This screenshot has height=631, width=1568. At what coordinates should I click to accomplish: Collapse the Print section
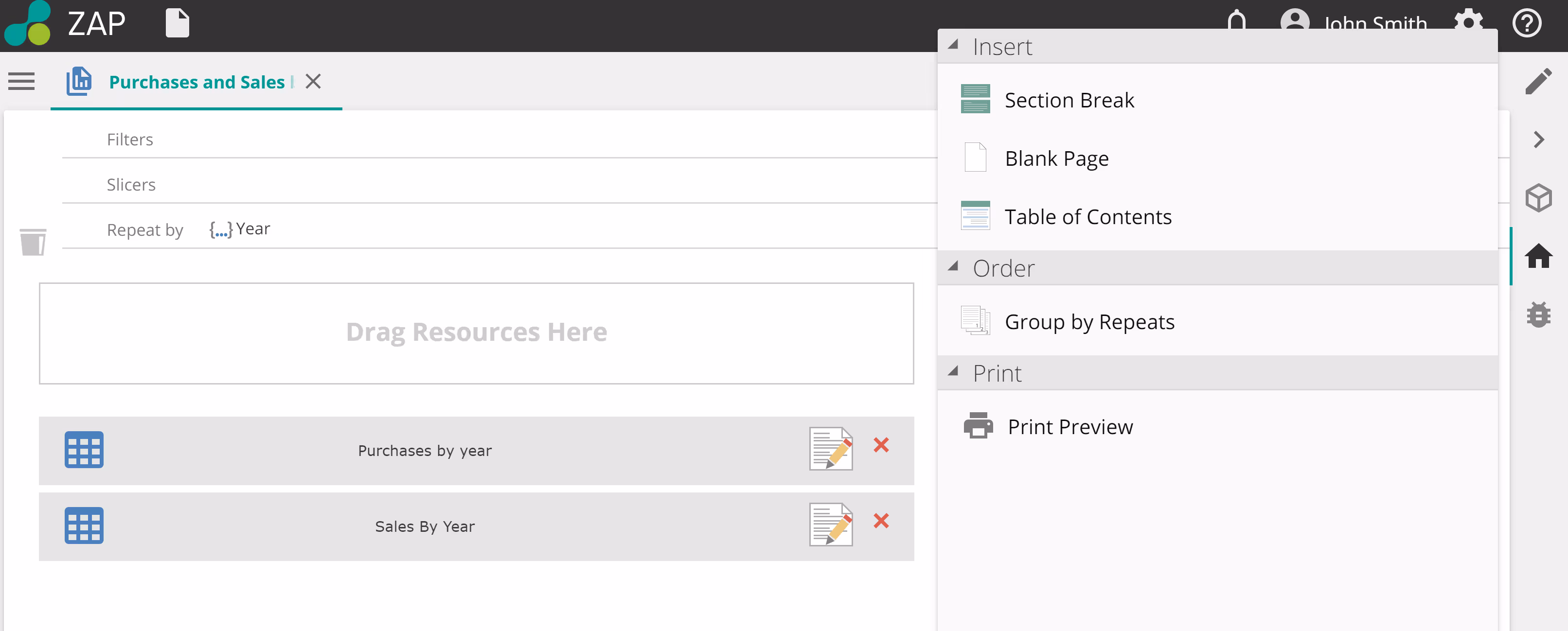(x=953, y=371)
